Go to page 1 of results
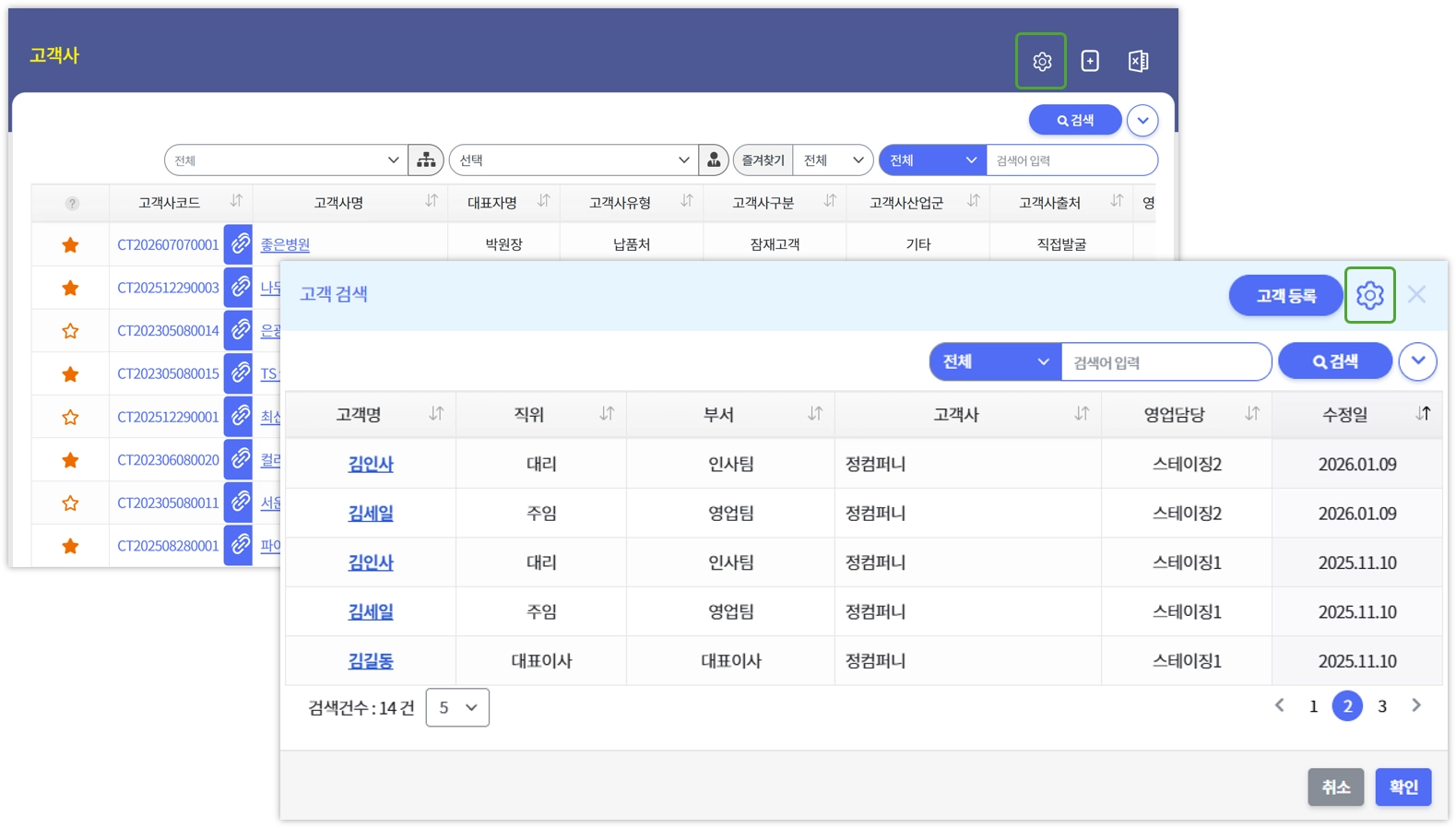 click(1313, 706)
